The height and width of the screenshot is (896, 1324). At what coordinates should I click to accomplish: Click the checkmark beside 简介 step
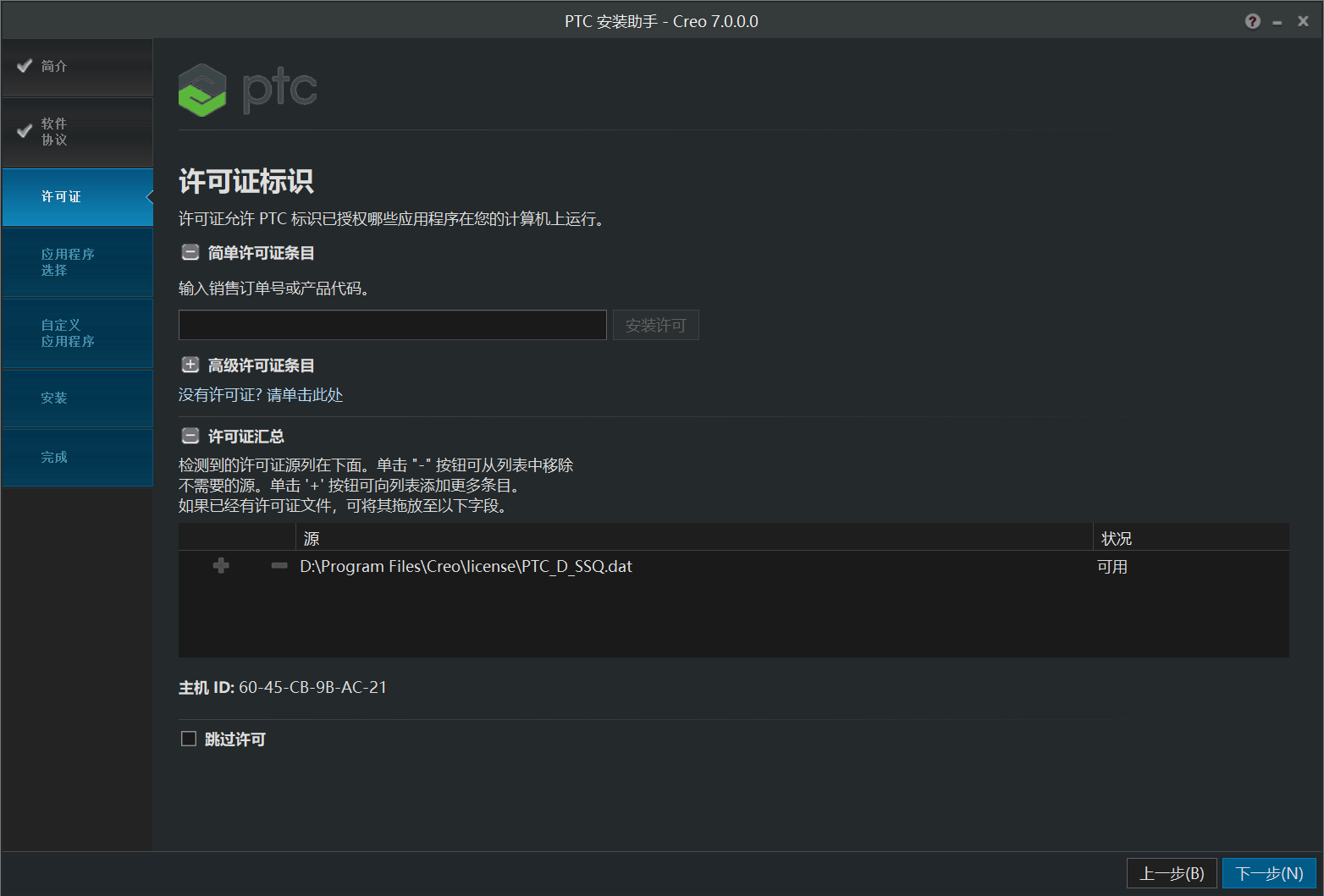point(25,65)
